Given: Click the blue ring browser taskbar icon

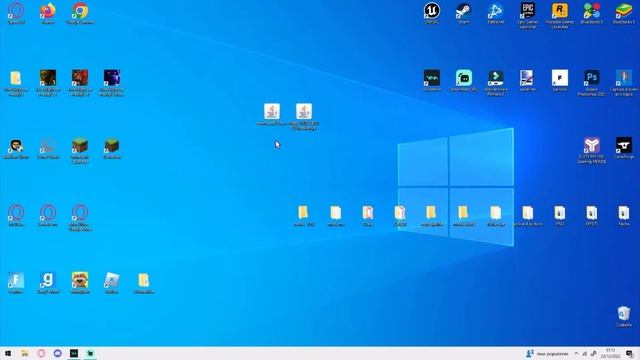Looking at the screenshot, I should click(58, 353).
